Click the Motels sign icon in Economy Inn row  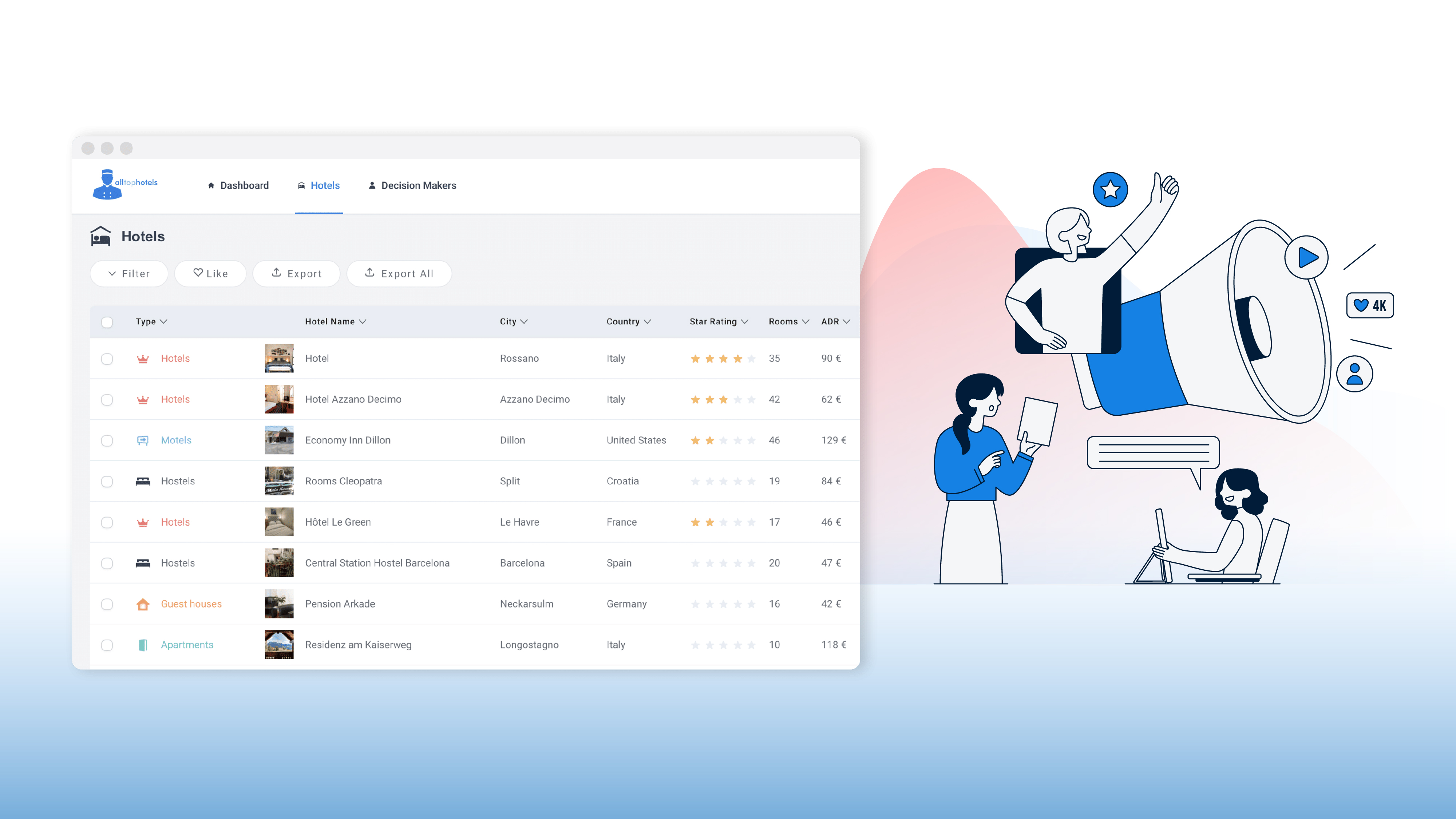click(x=142, y=440)
